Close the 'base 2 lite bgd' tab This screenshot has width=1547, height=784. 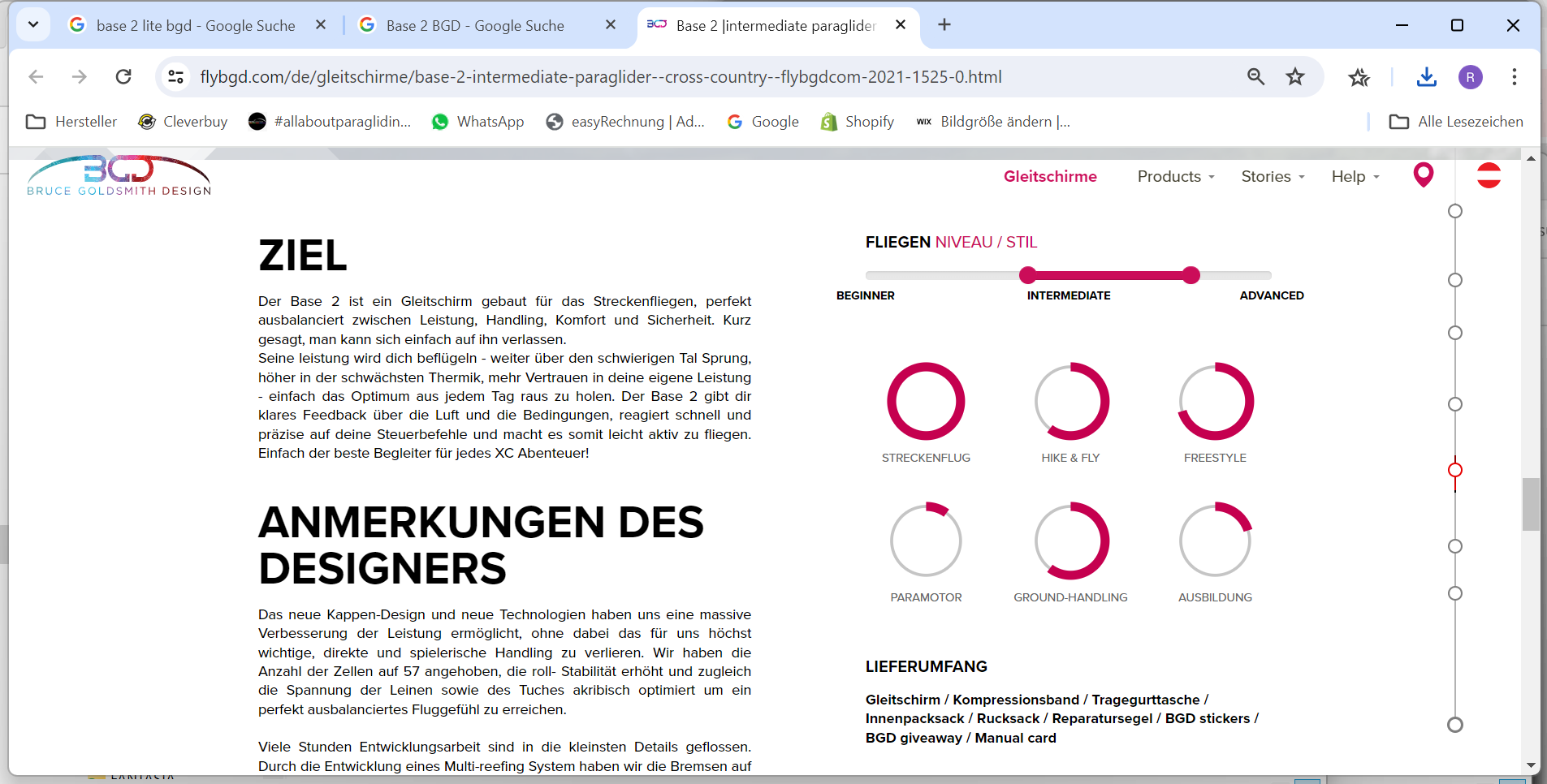[321, 25]
